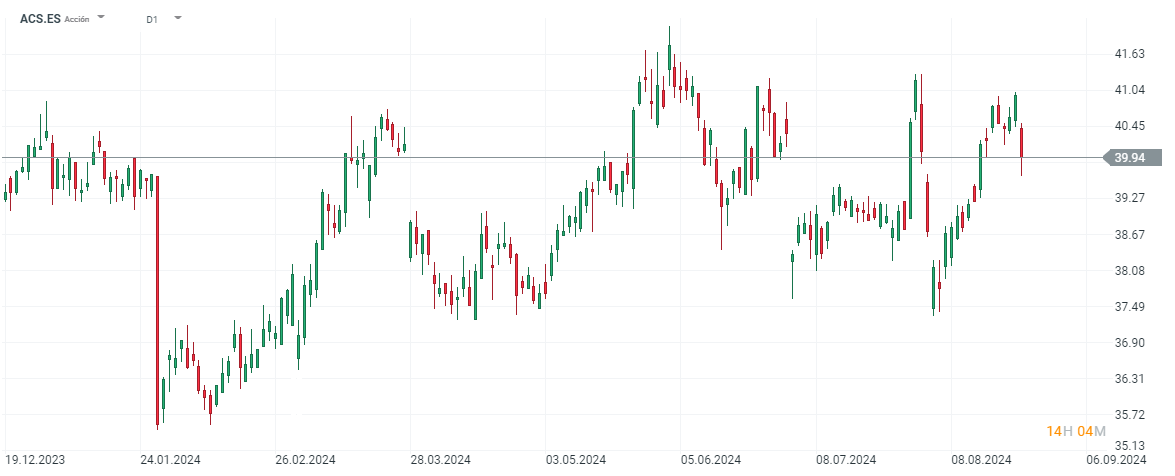Image resolution: width=1175 pixels, height=476 pixels.
Task: Select the 26.02.2024 time axis label
Action: 303,460
